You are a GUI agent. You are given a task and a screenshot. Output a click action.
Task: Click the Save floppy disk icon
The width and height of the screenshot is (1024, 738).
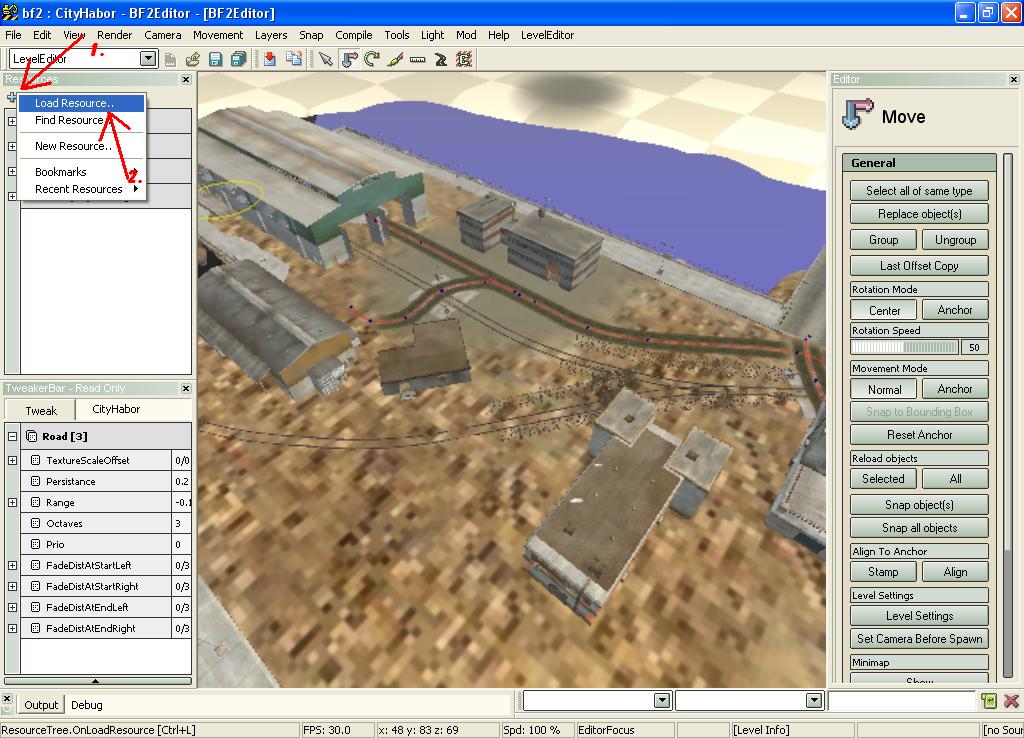(x=215, y=59)
